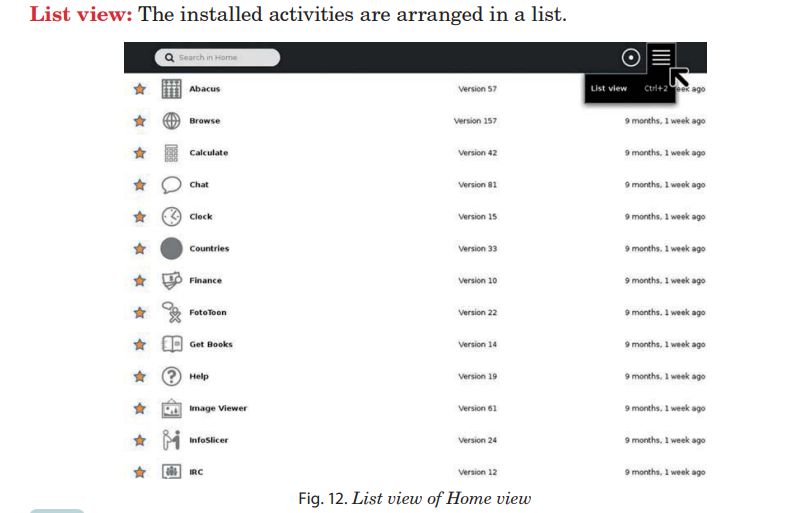This screenshot has width=799, height=513.
Task: Click Version 157 of Browse row
Action: [475, 121]
